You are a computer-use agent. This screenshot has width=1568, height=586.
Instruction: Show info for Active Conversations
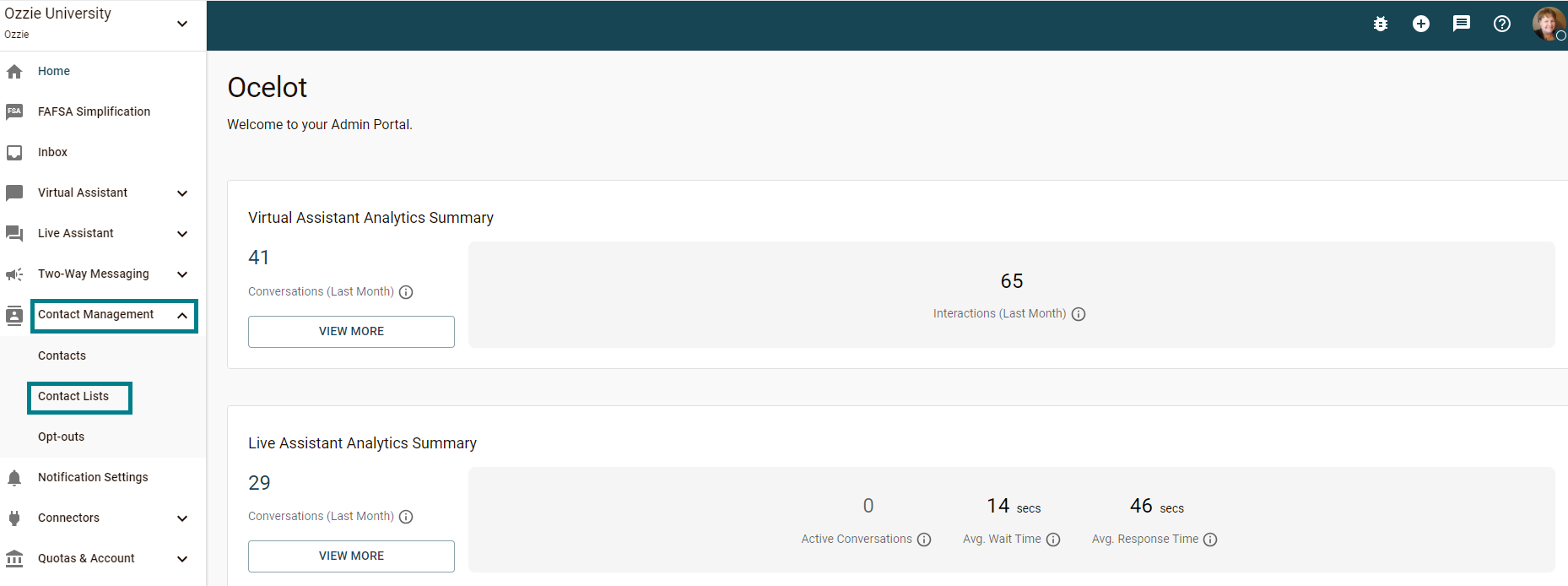coord(924,540)
